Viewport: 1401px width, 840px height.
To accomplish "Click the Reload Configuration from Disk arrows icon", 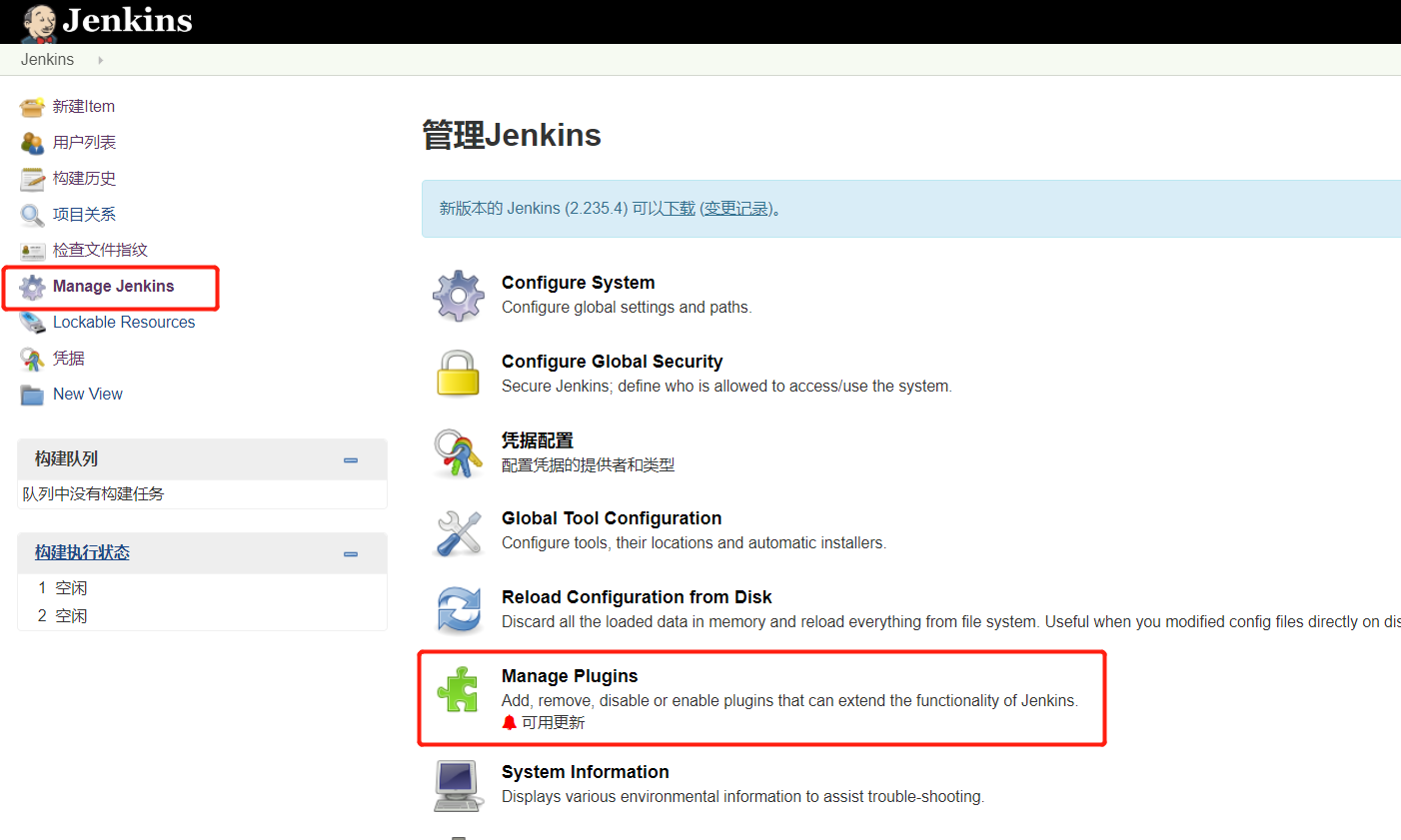I will tap(458, 609).
